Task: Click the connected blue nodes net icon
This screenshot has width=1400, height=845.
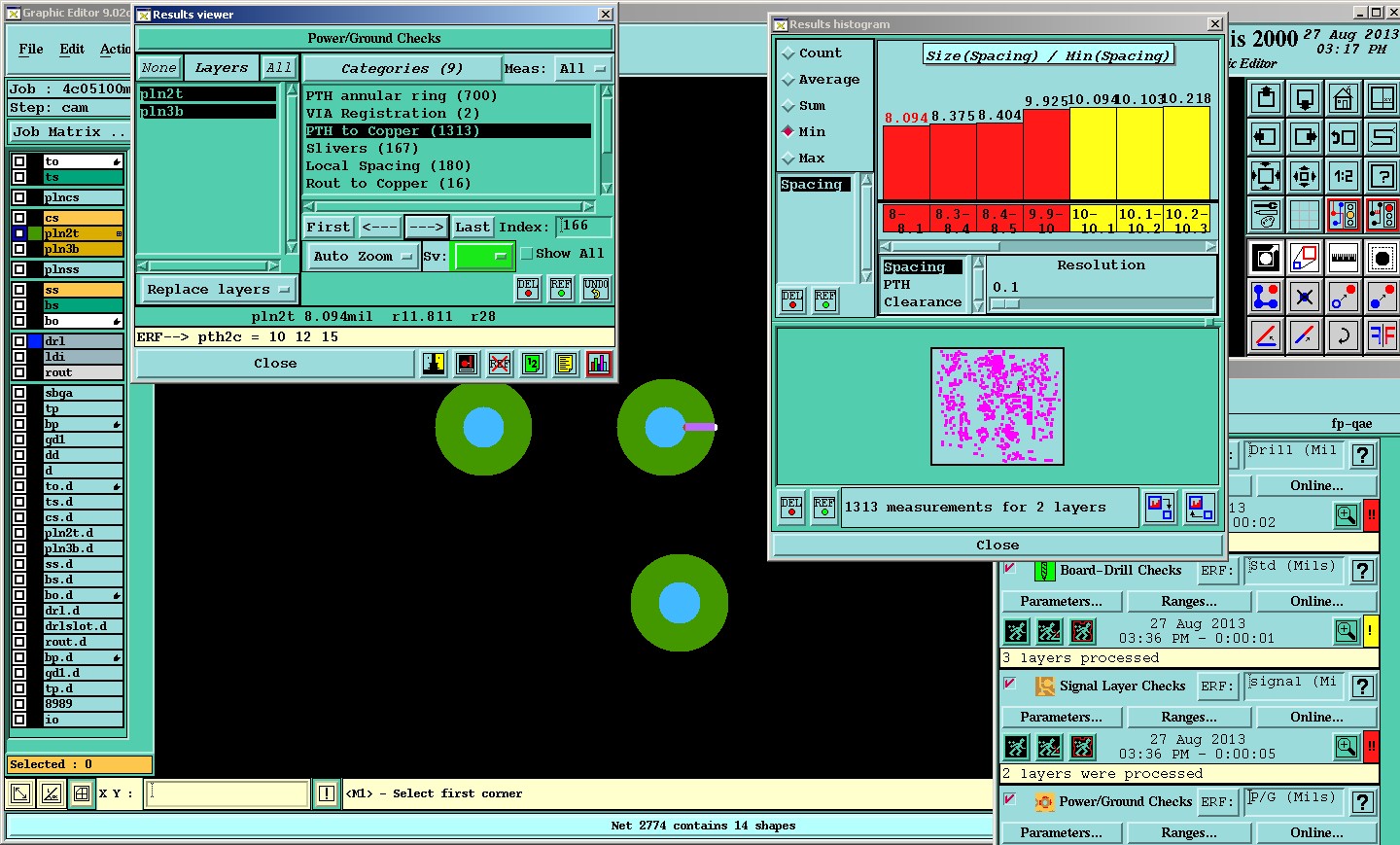Action: [1266, 297]
